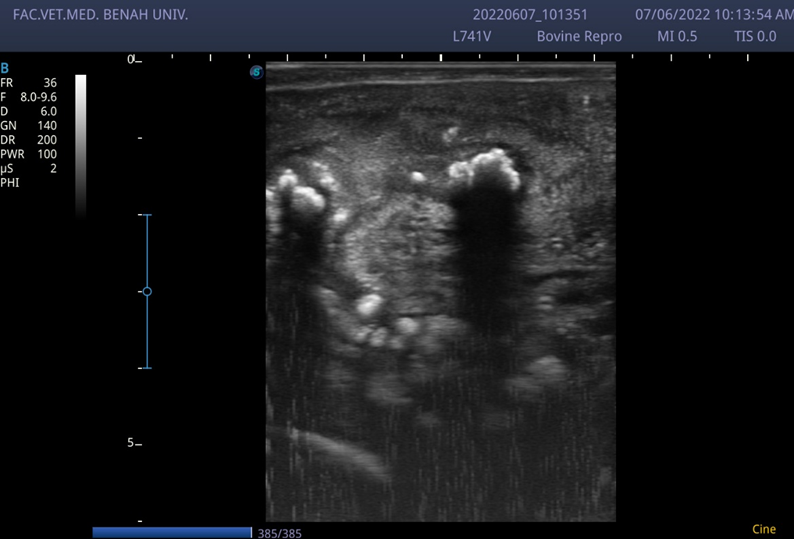Select the depth D 6.0 parameter
Screen dimensions: 794x539
coord(29,111)
